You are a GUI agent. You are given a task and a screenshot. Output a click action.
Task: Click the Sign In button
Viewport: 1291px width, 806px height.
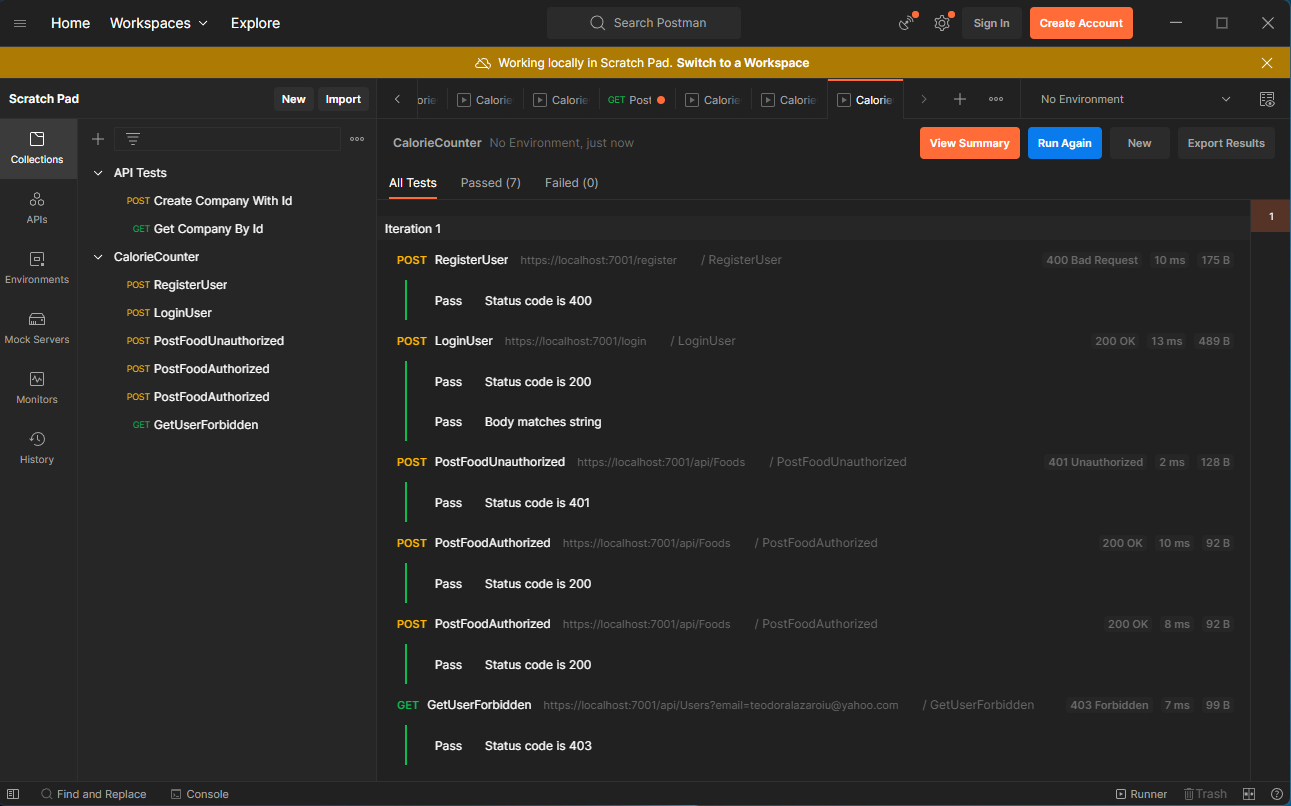point(992,23)
